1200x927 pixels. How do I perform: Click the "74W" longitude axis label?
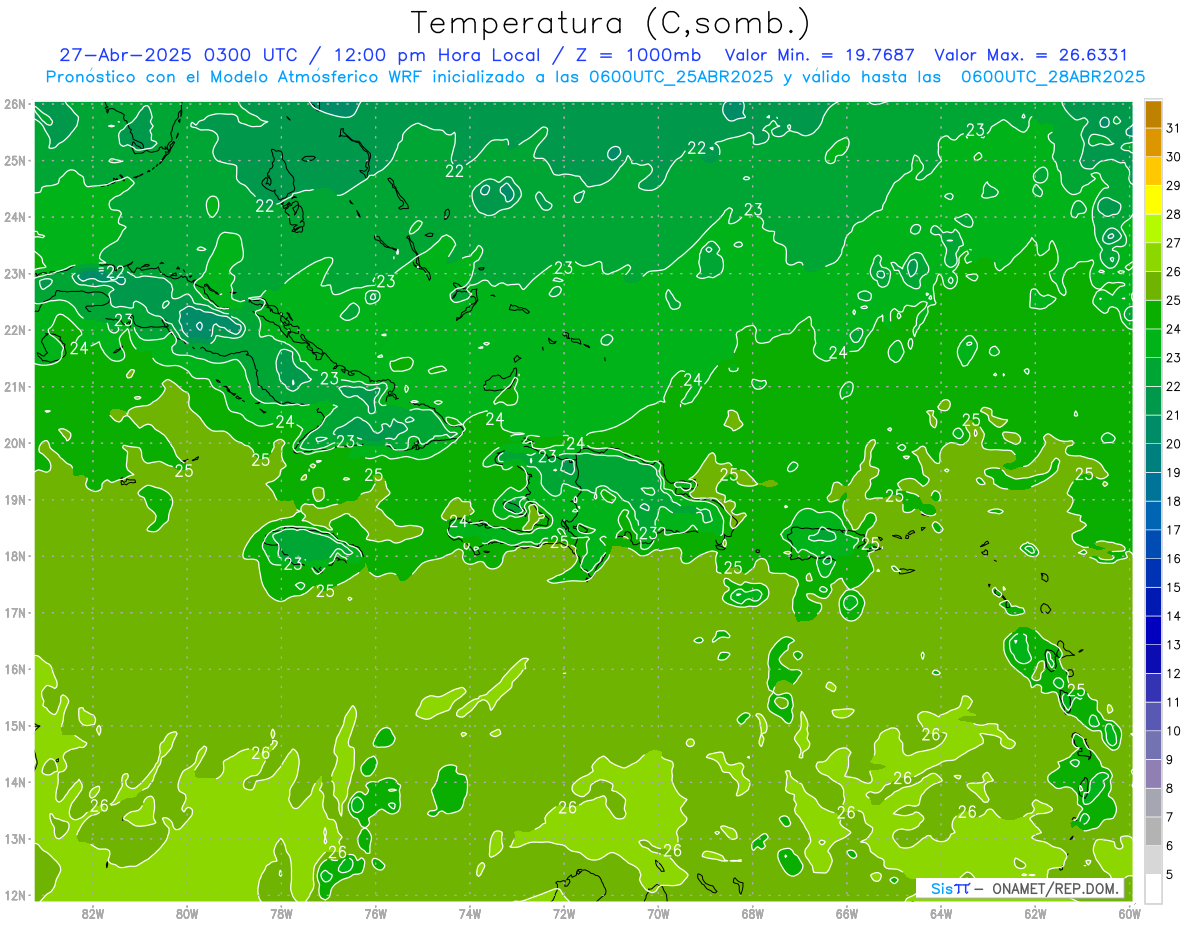tap(470, 913)
